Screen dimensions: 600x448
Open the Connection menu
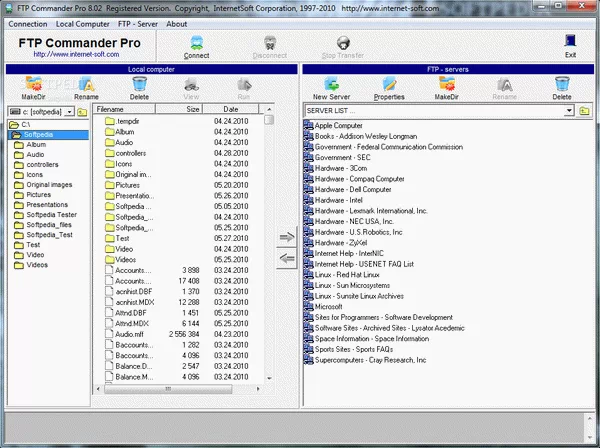28,24
